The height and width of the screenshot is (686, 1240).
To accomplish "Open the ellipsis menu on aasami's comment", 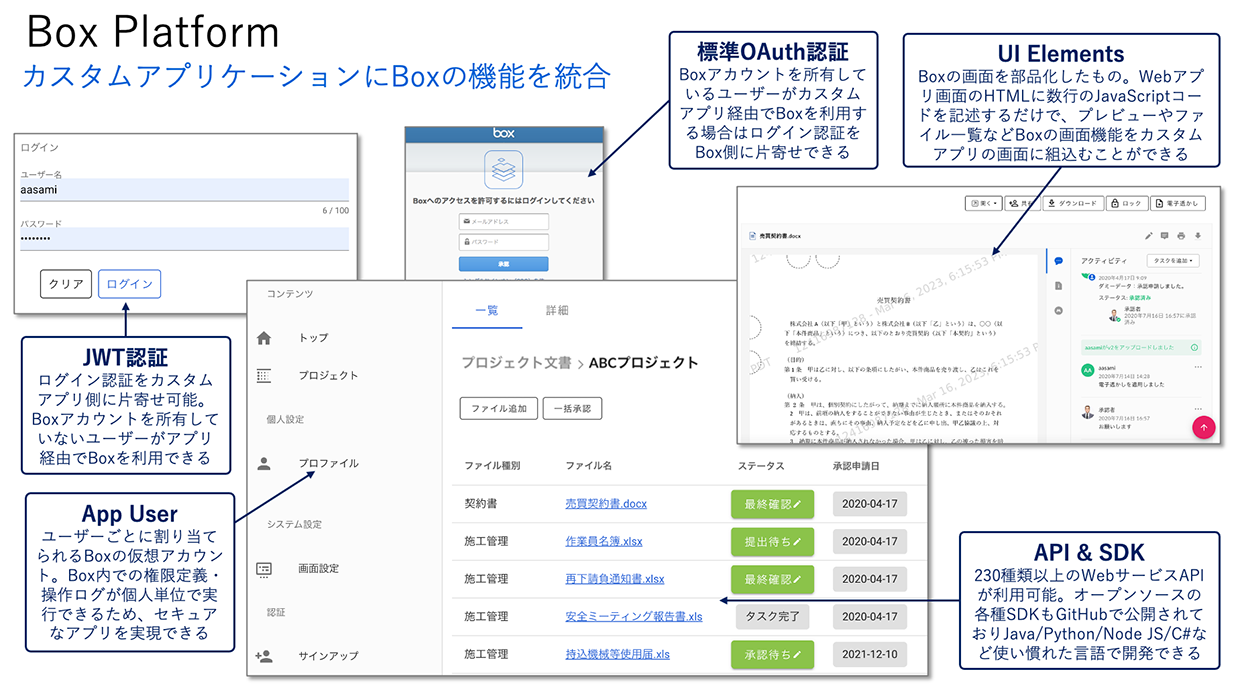I will coord(1198,367).
